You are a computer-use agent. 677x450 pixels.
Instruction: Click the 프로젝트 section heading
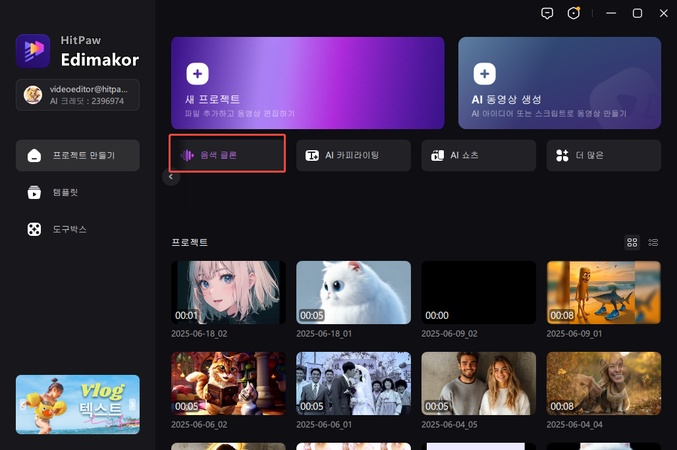[x=190, y=242]
